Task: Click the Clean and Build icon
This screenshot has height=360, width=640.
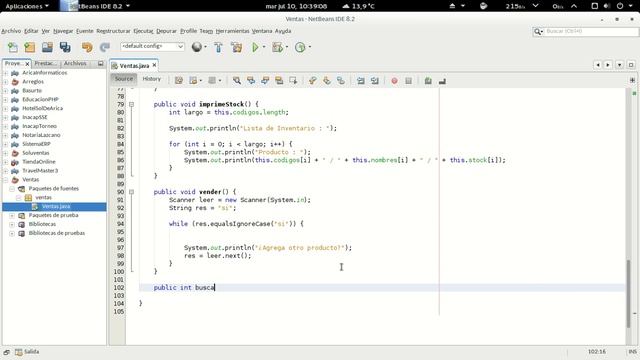Action: click(236, 47)
